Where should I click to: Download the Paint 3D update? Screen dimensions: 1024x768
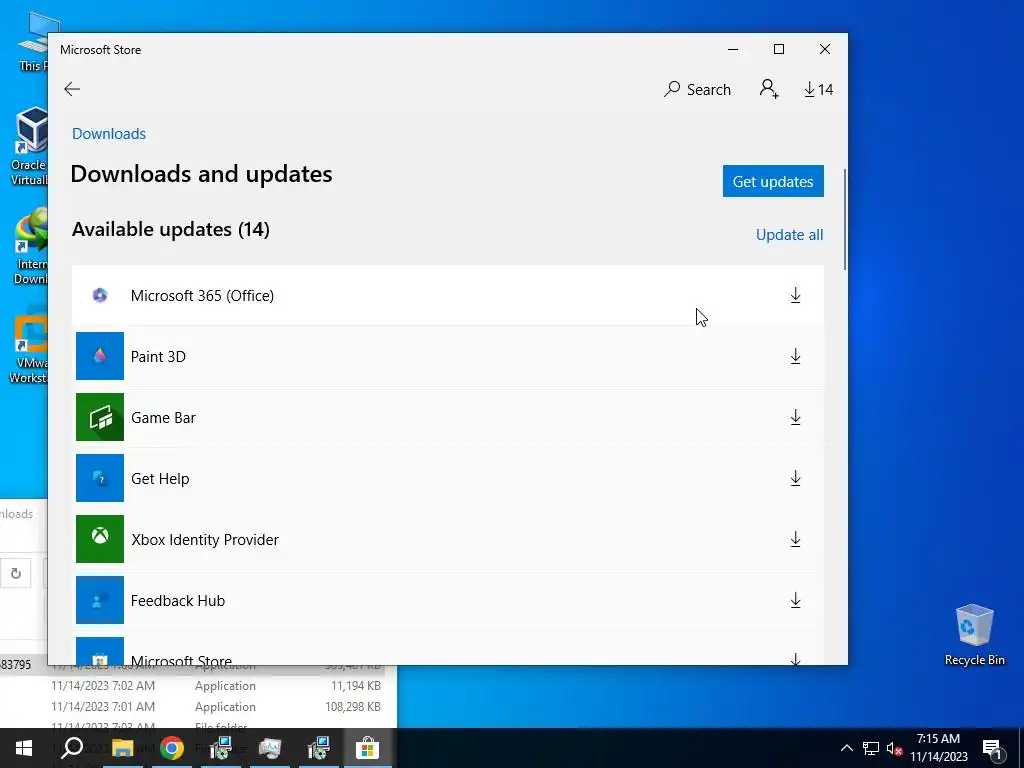point(795,357)
